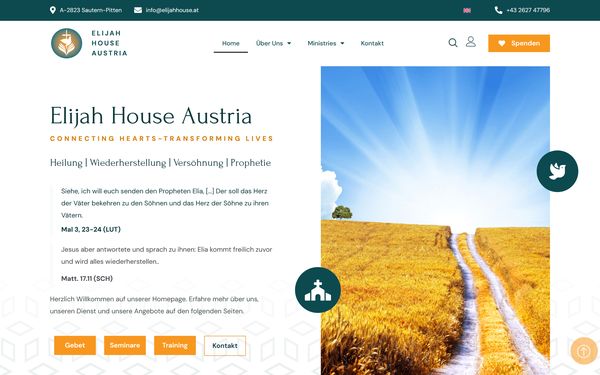600x375 pixels.
Task: Click the Elijah House Austria heading
Action: 151,116
